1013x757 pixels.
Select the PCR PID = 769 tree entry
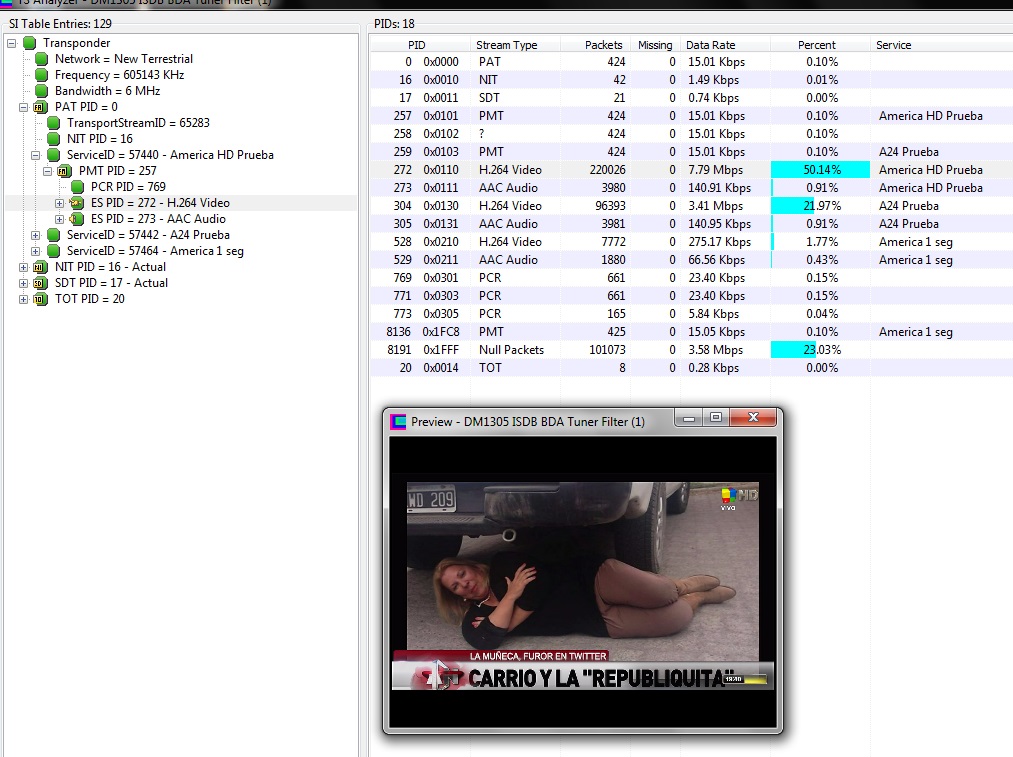tap(128, 187)
